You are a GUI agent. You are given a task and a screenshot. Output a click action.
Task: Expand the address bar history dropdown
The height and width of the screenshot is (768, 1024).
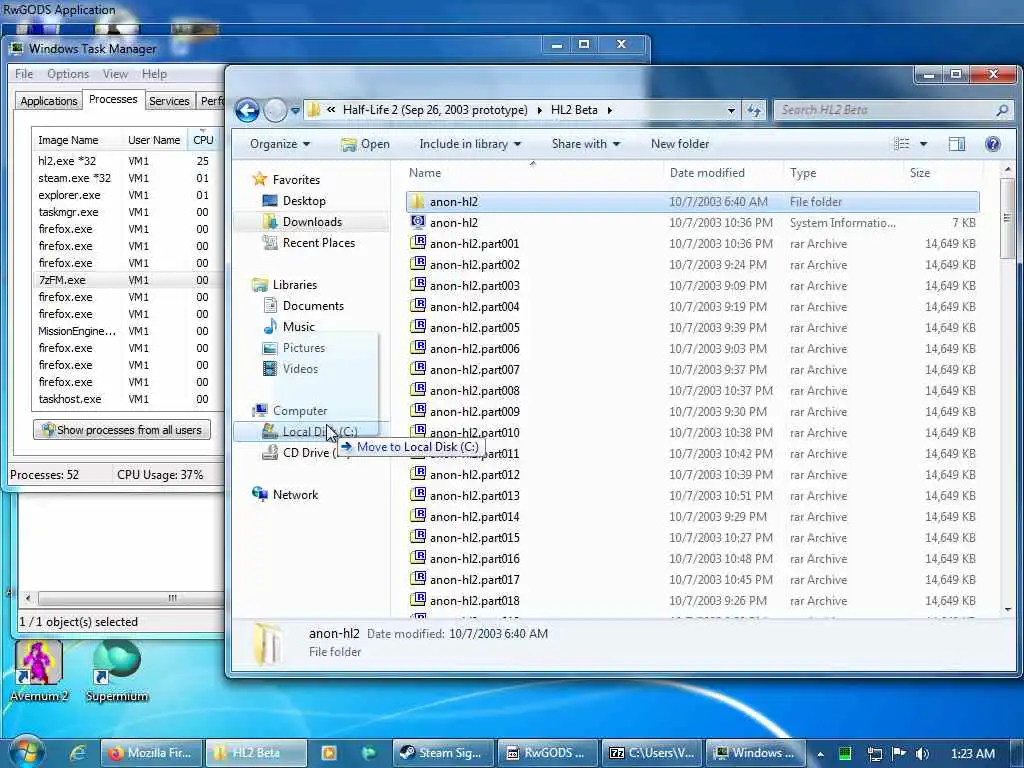pos(731,110)
